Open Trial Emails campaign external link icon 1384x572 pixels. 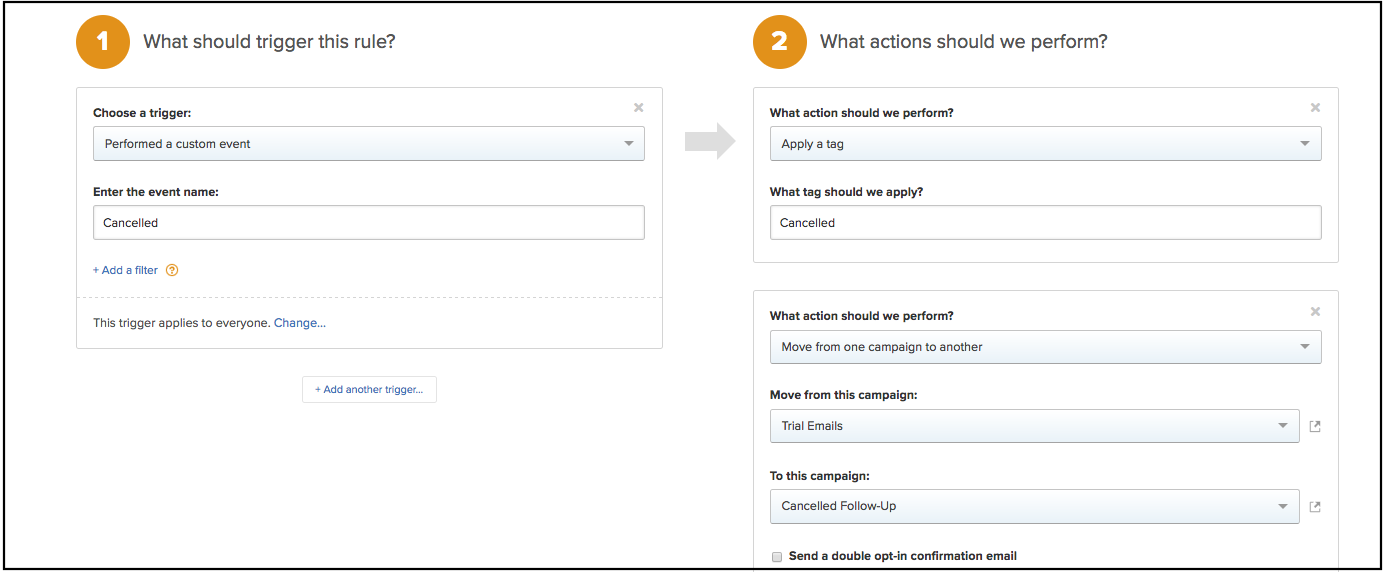1315,427
